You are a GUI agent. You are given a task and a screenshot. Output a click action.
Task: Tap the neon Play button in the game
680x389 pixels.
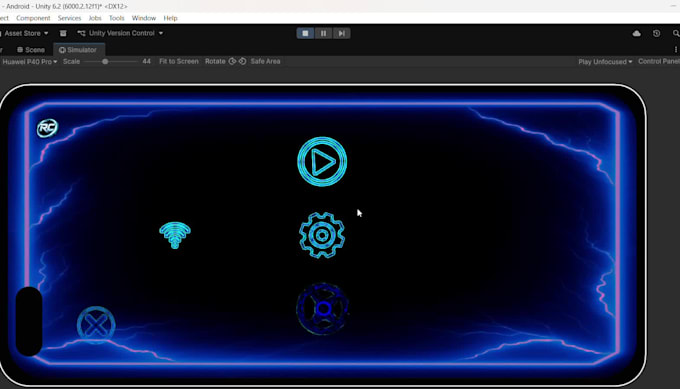point(322,162)
